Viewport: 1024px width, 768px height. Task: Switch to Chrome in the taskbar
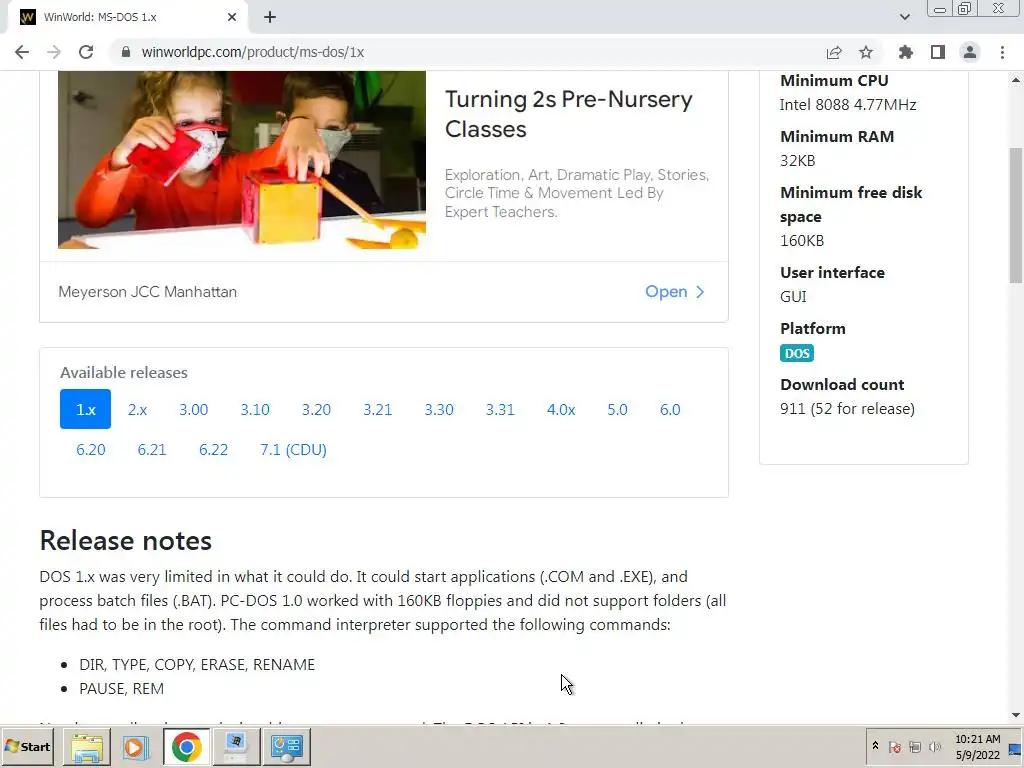186,747
